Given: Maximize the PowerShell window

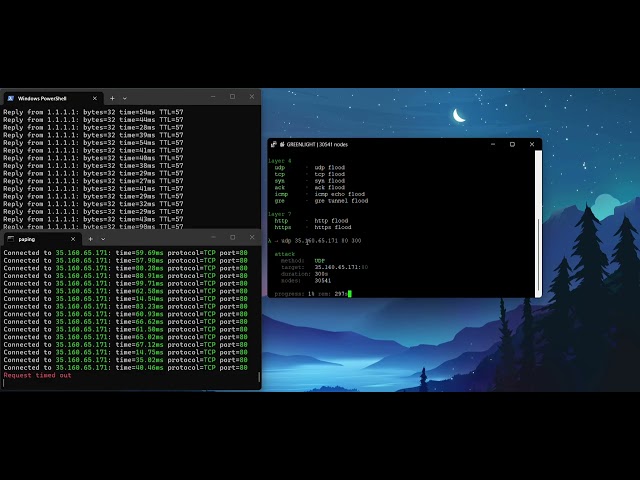Looking at the screenshot, I should 232,97.
